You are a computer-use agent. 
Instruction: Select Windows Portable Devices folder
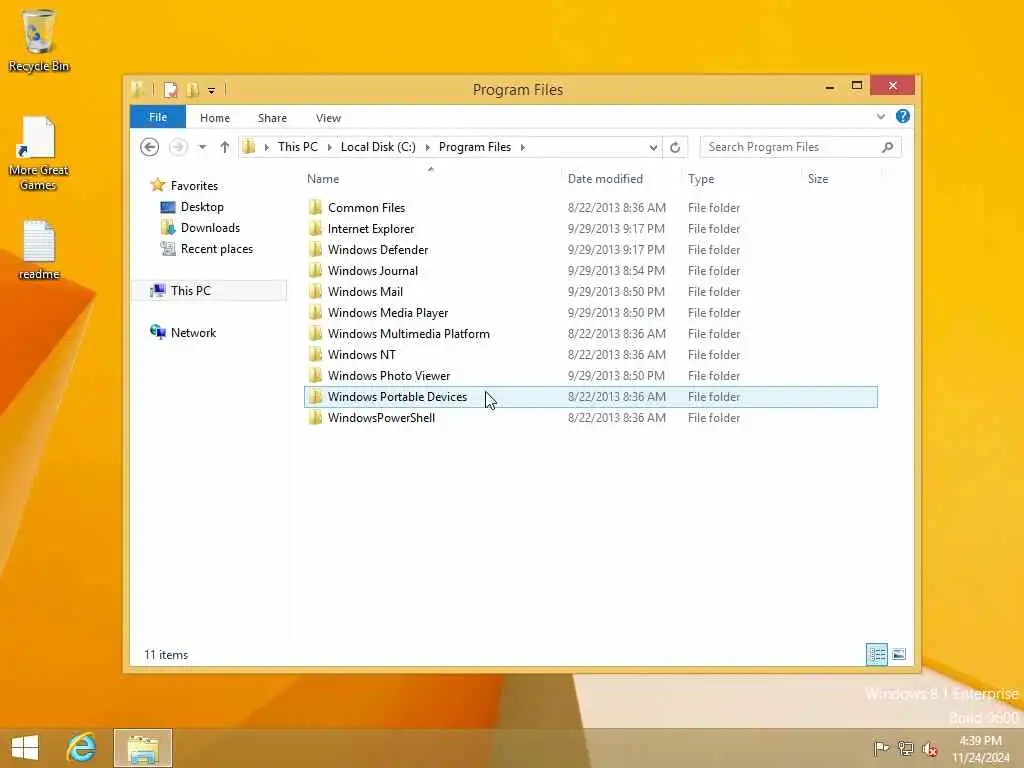(x=591, y=396)
